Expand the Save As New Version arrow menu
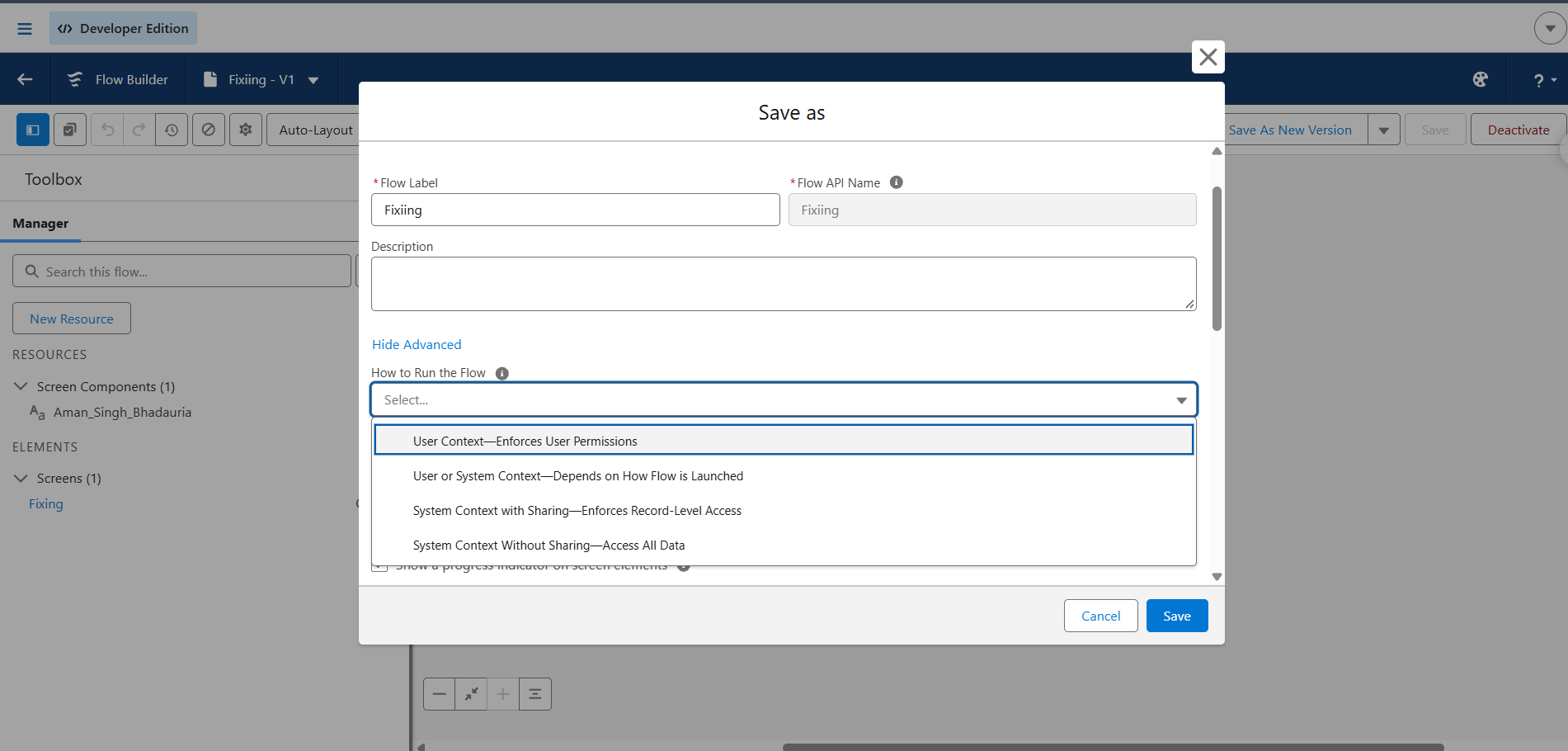Viewport: 1568px width, 751px height. (1383, 130)
